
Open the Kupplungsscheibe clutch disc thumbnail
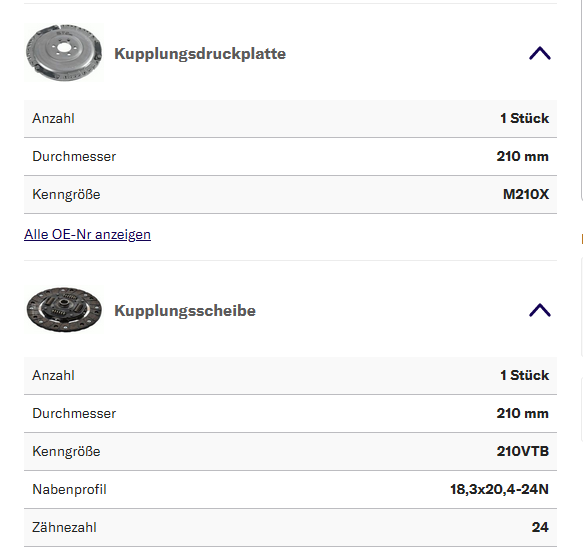tap(64, 310)
